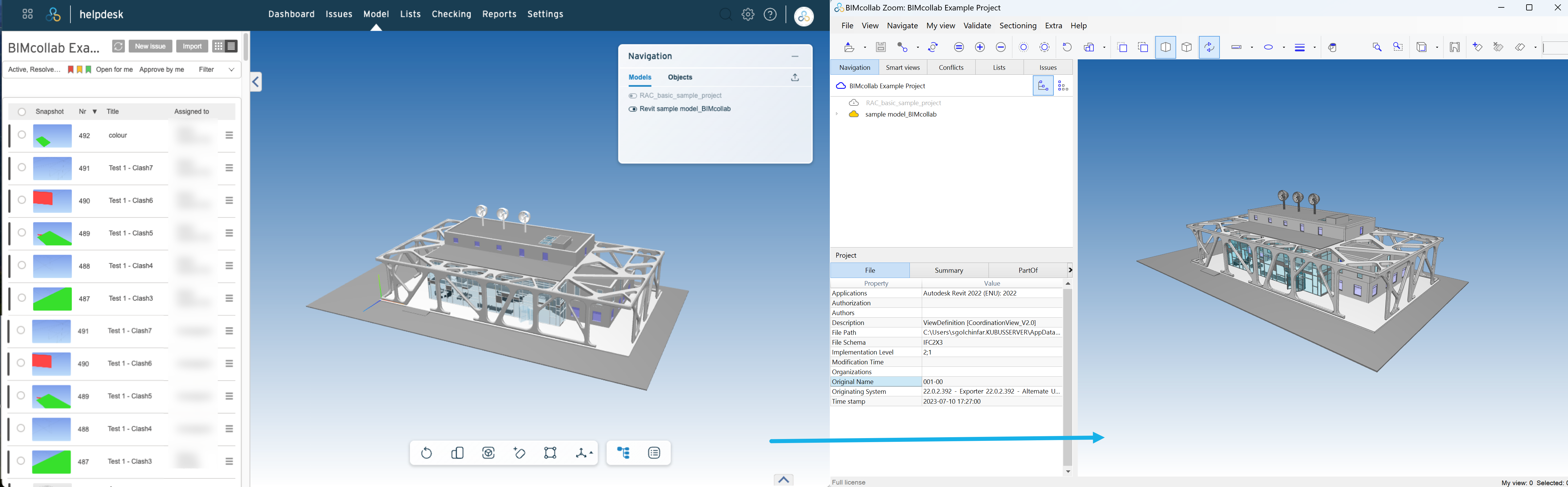This screenshot has width=1568, height=487.
Task: Open the open-file dropdown arrow in Zoom toolbar
Action: (x=865, y=47)
